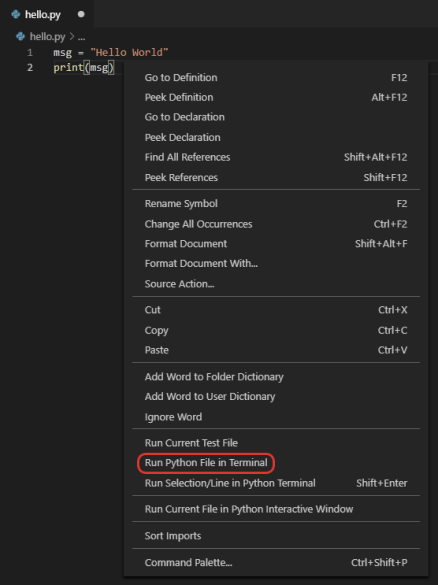Image resolution: width=438 pixels, height=585 pixels.
Task: Choose Format Document
Action: [x=276, y=244]
